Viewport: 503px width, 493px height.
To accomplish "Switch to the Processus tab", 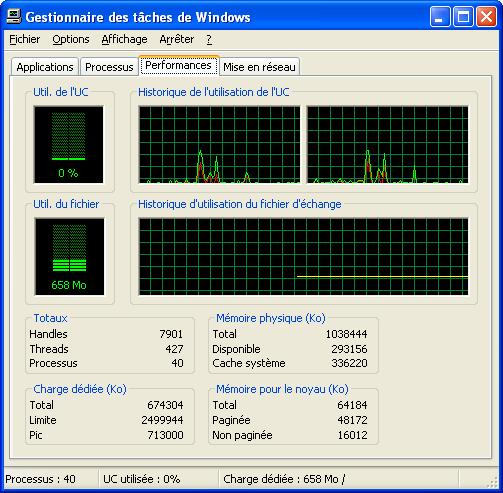I will tap(109, 67).
